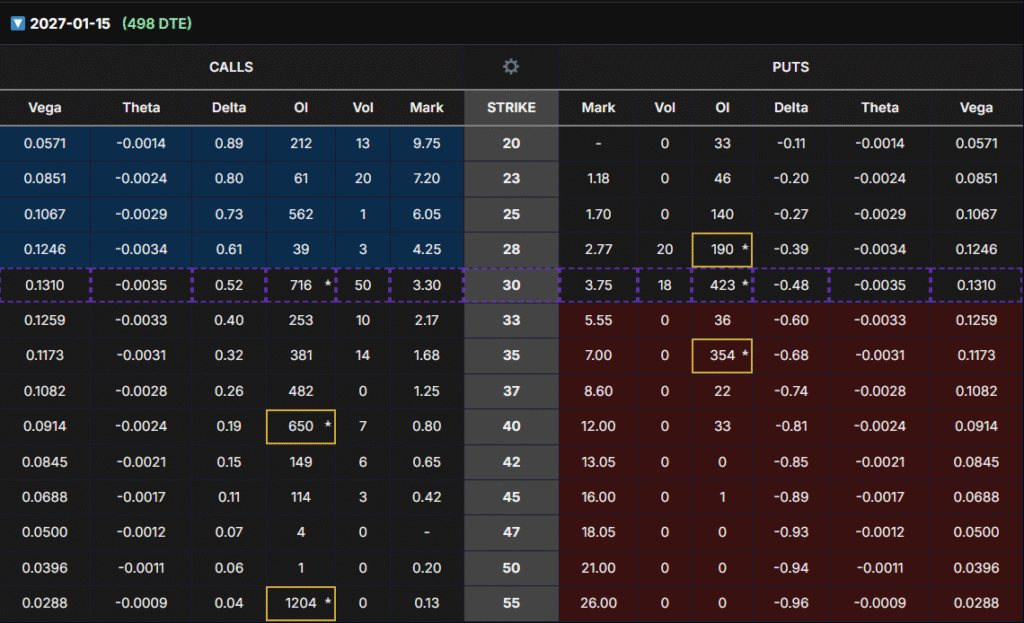Image resolution: width=1024 pixels, height=623 pixels.
Task: Click the calls Vega column header
Action: click(x=45, y=108)
